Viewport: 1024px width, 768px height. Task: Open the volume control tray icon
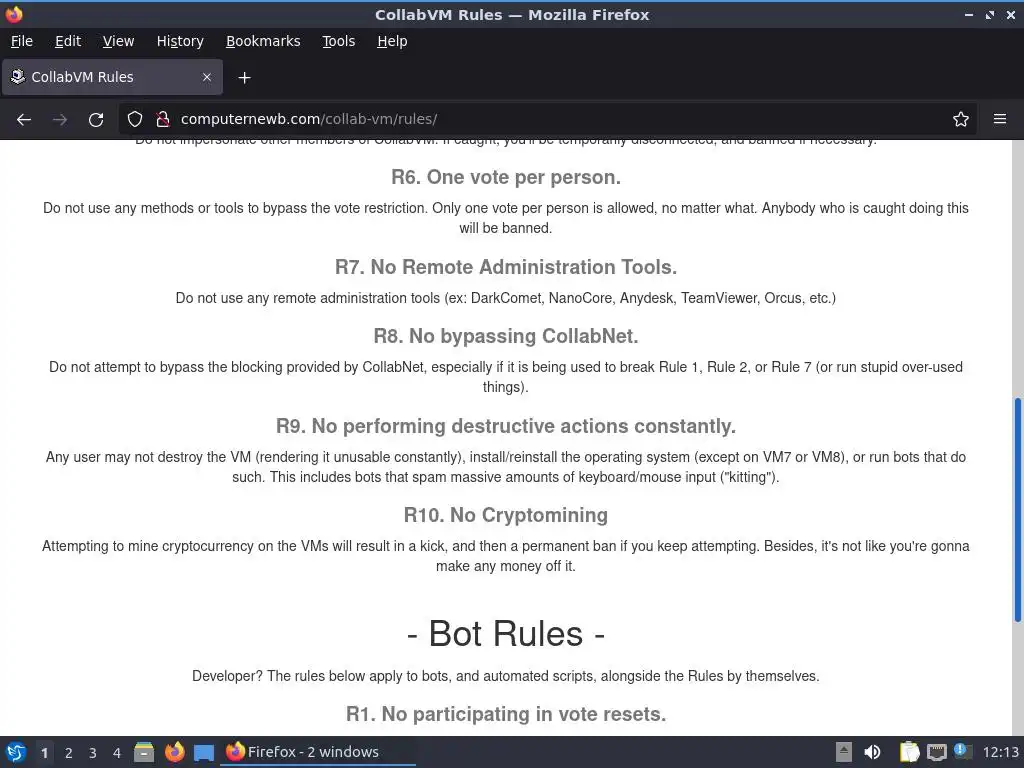(x=872, y=752)
